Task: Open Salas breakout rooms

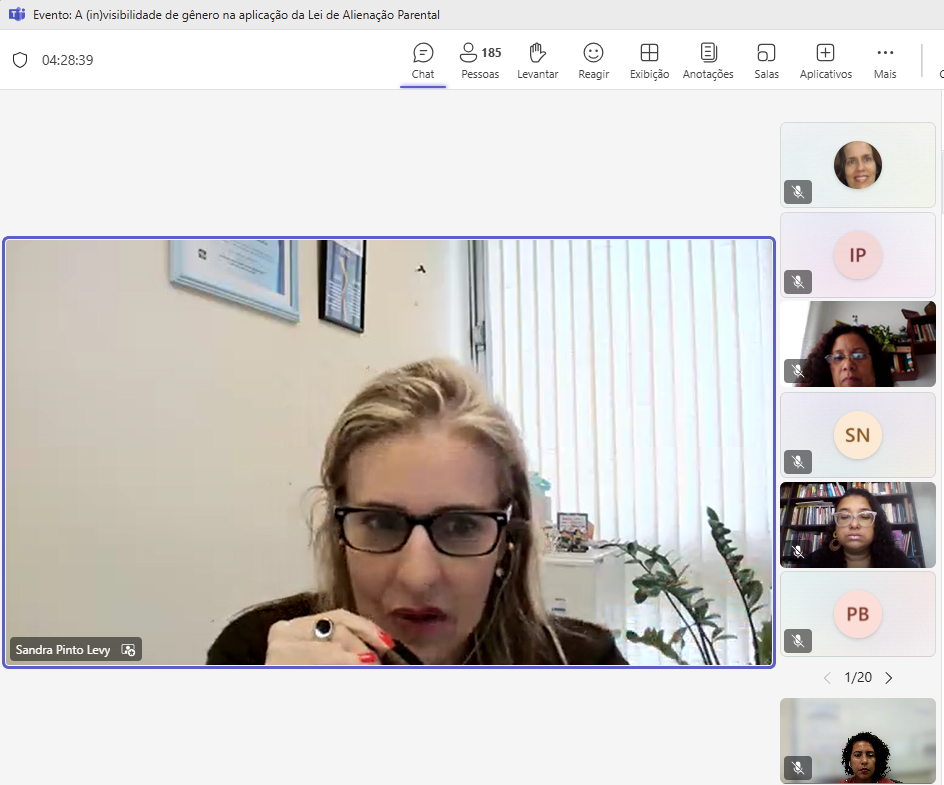Action: [766, 61]
